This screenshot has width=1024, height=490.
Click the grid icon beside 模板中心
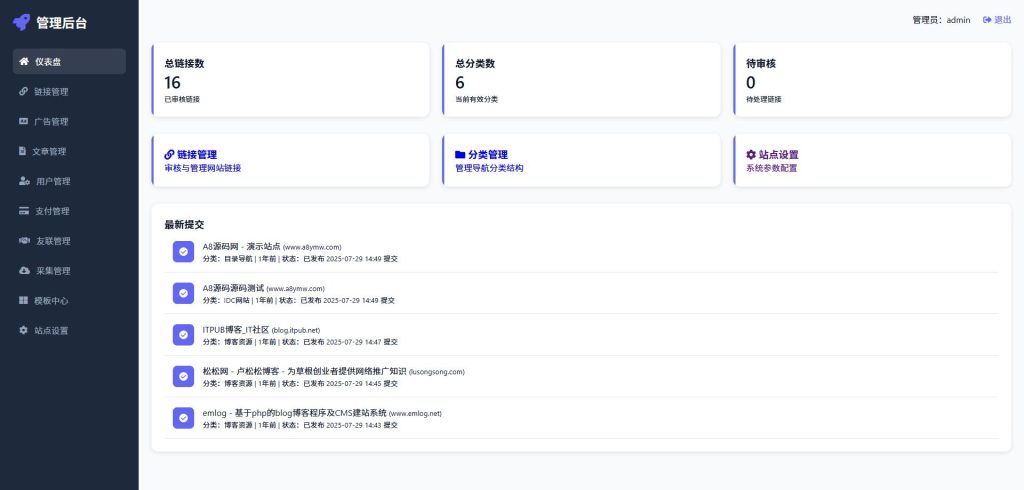24,301
